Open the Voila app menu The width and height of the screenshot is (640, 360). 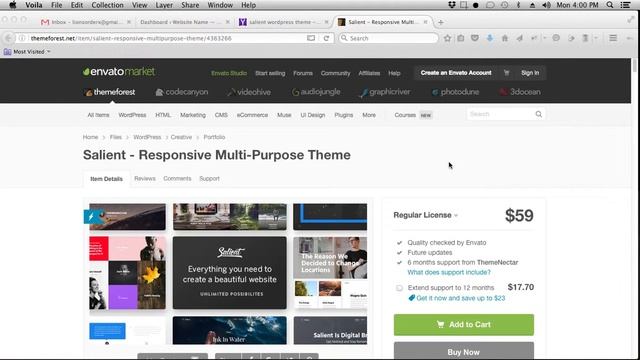pos(34,5)
